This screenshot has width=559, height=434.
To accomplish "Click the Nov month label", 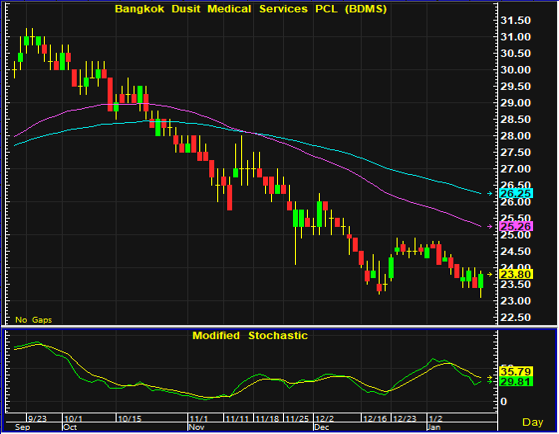I will [196, 427].
